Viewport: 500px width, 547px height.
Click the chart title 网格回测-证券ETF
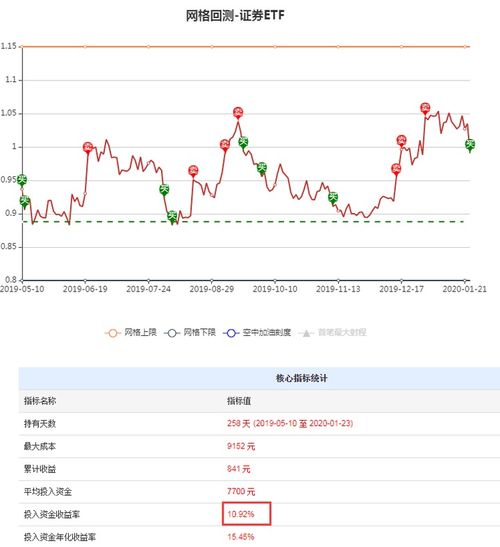pos(235,16)
